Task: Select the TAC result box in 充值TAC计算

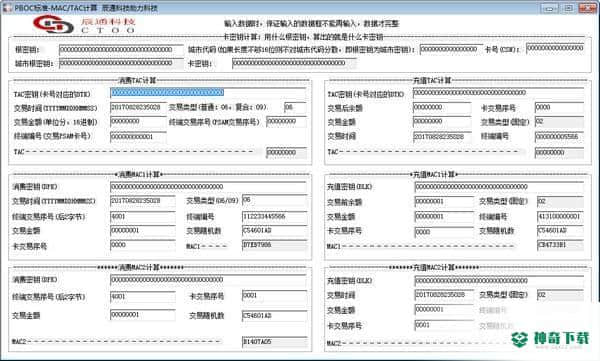Action: [559, 153]
